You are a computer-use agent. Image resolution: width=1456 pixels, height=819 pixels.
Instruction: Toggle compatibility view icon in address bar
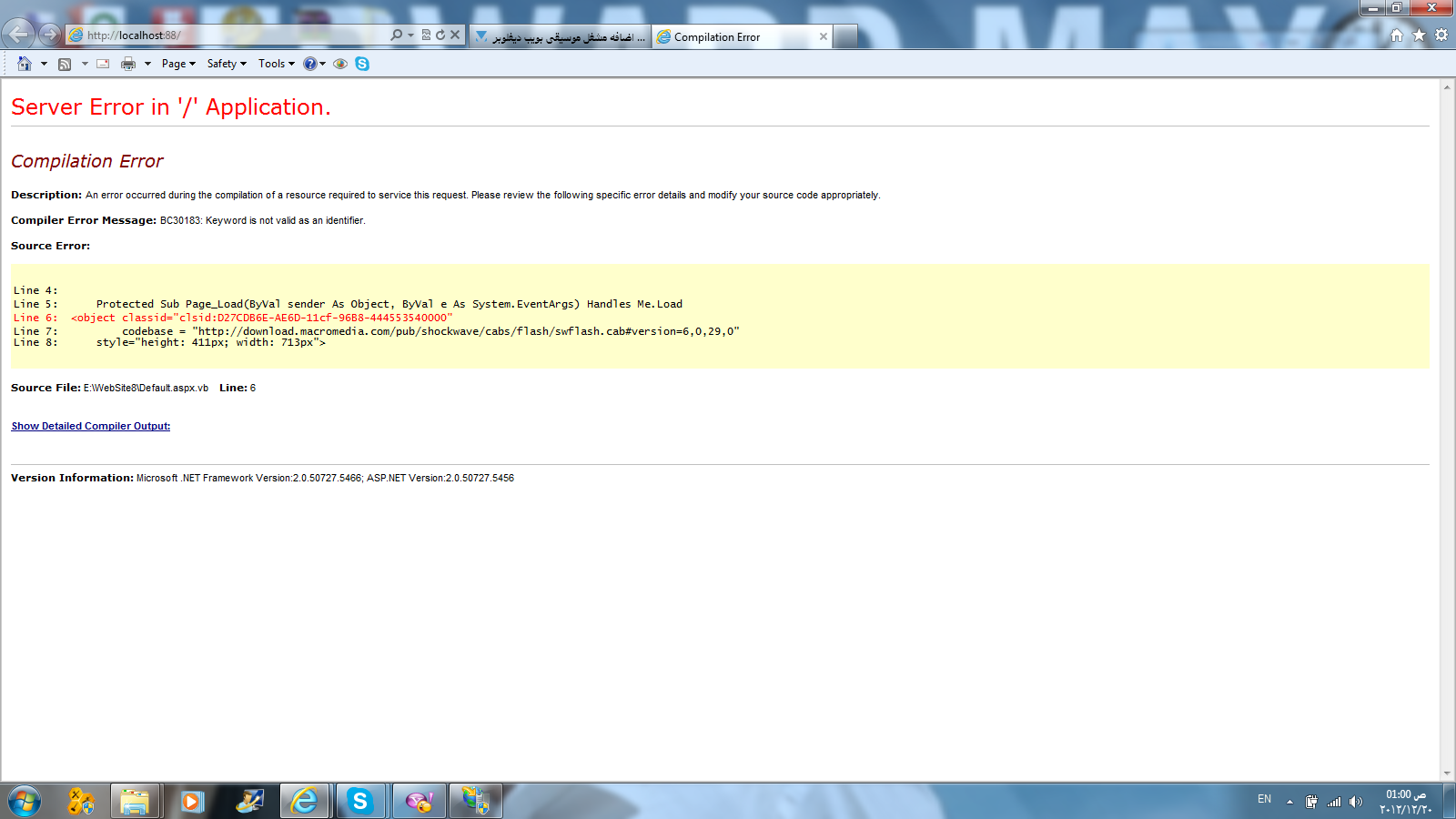[426, 35]
